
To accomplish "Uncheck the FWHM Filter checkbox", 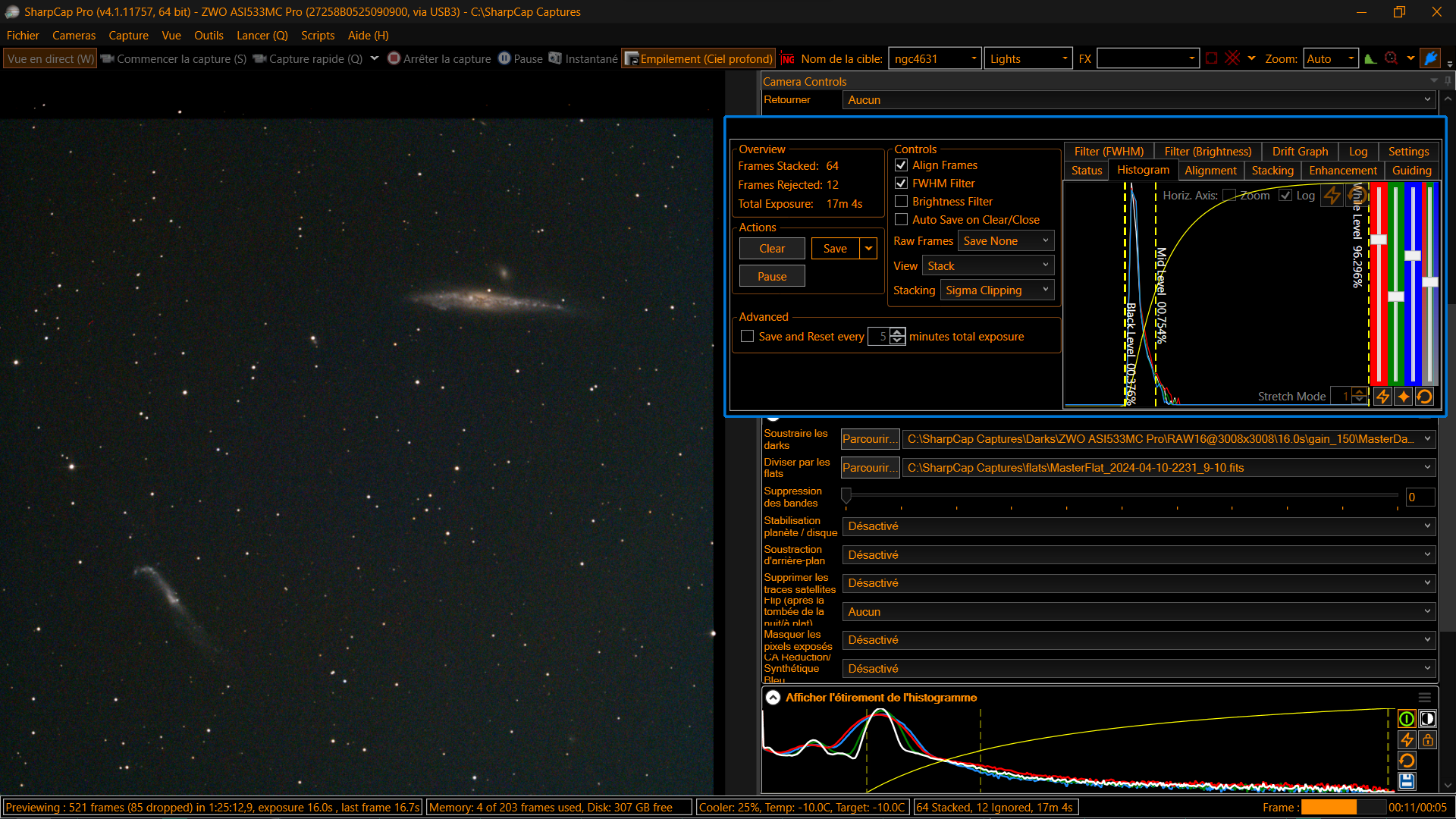I will pos(902,184).
